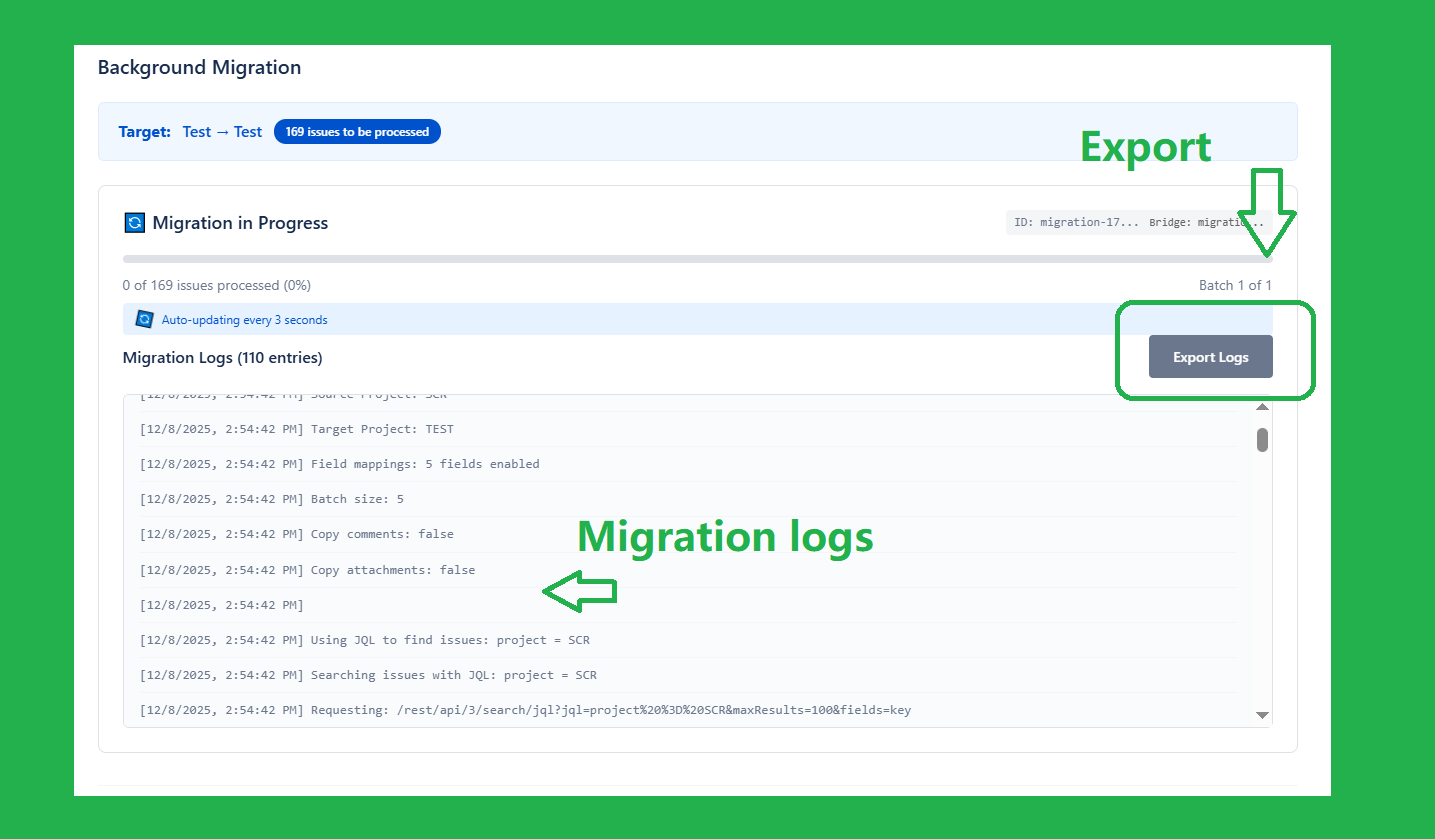Click the 'Batch 1 of 1' label
The image size is (1435, 839).
[1235, 285]
